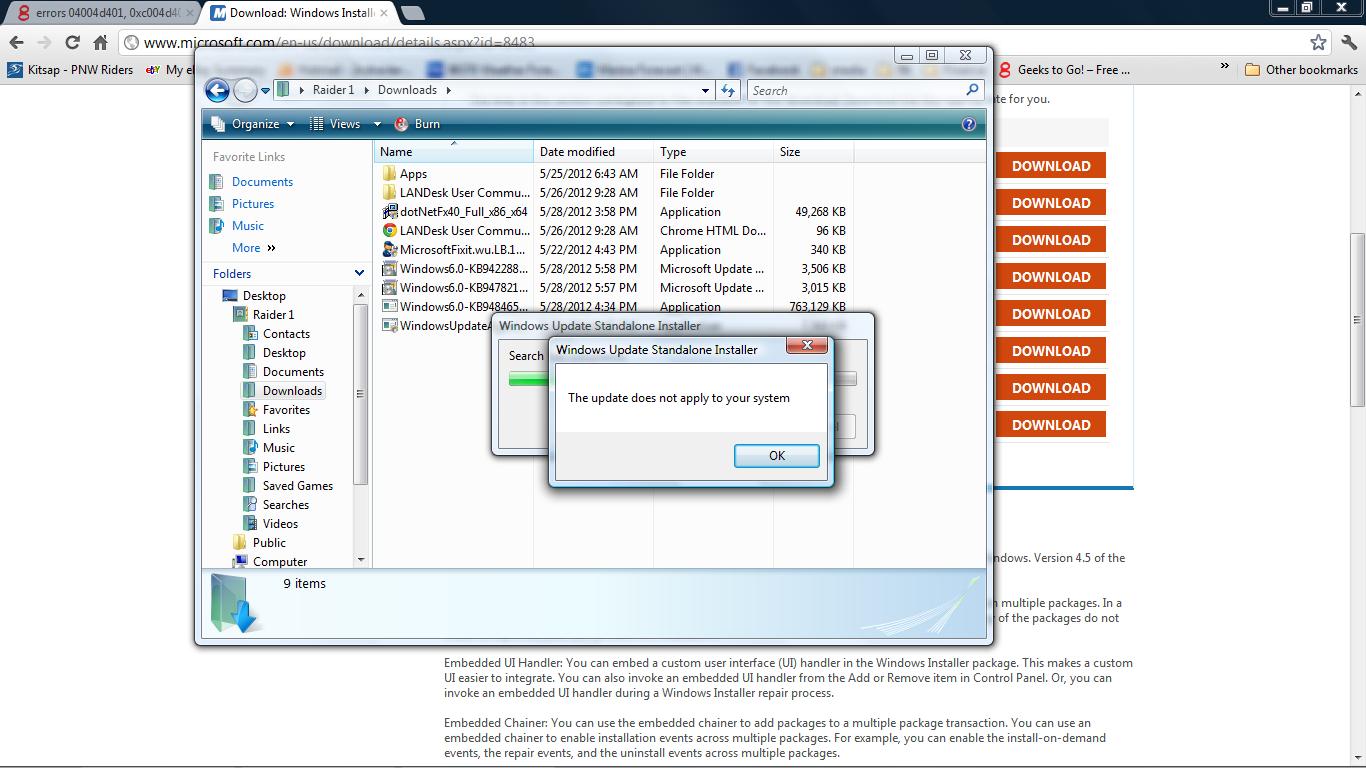1366x768 pixels.
Task: Open the Other bookmarks folder
Action: pyautogui.click(x=1301, y=70)
